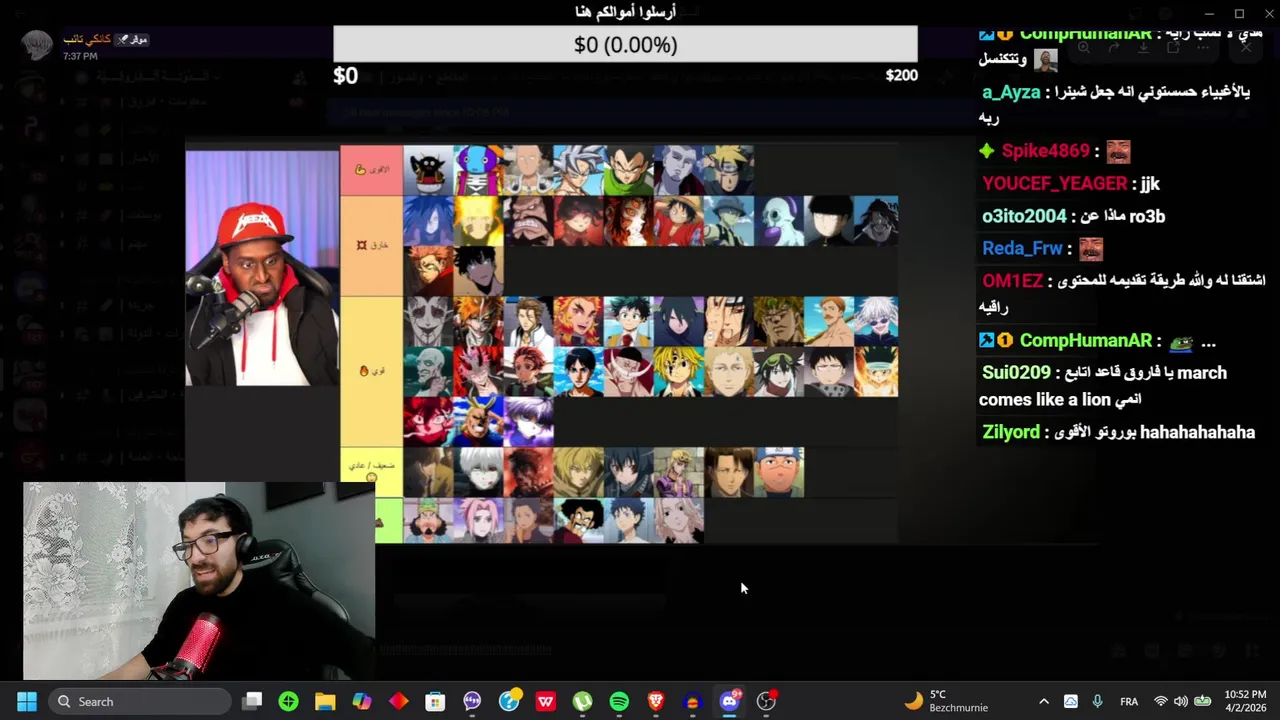Click the خارق orange tier label
Image resolution: width=1280 pixels, height=720 pixels.
click(371, 245)
